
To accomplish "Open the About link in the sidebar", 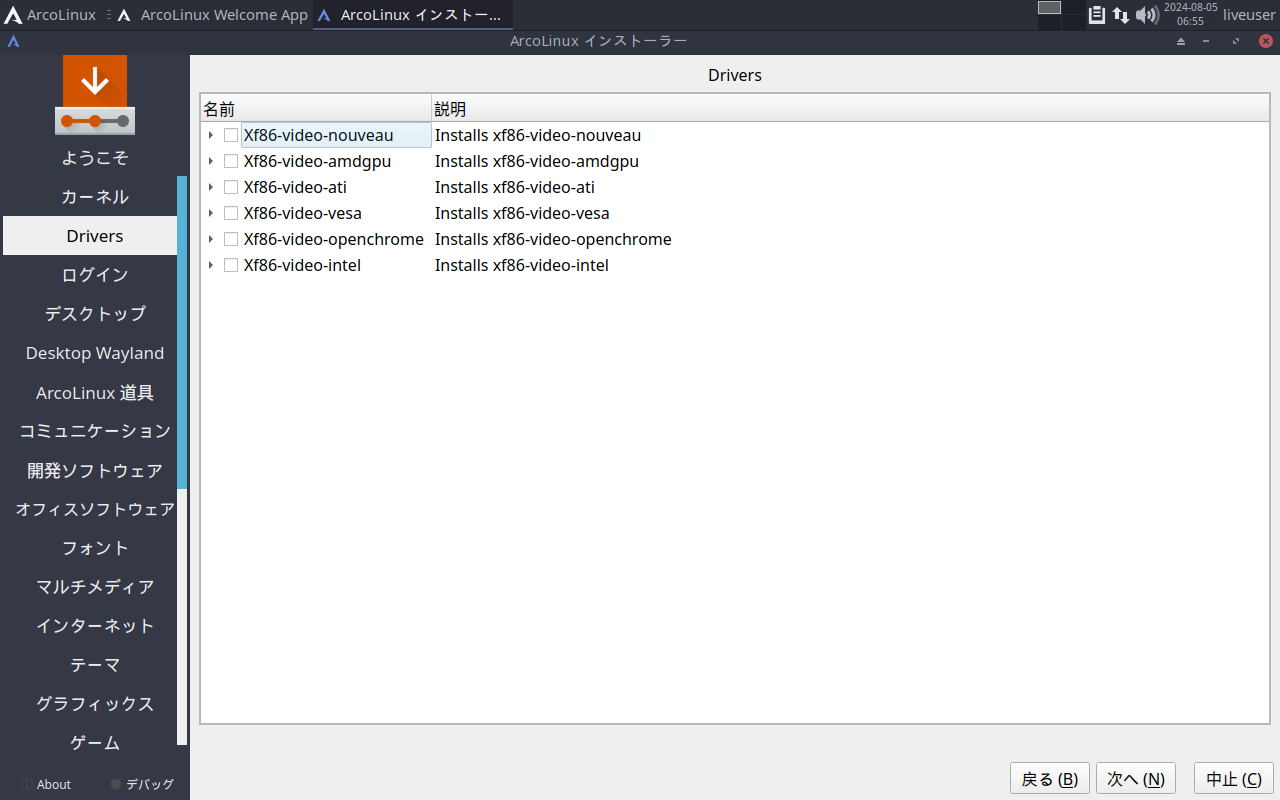I will pos(54,785).
